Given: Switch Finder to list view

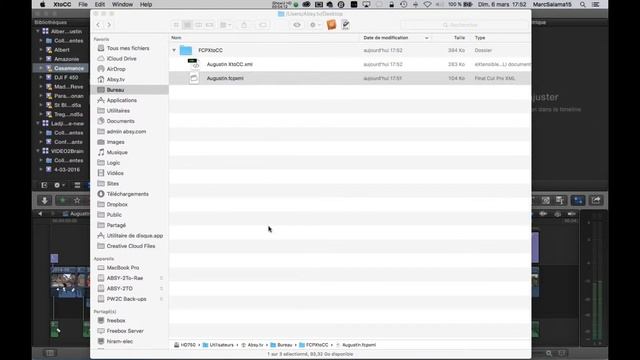Looking at the screenshot, I should coord(187,25).
